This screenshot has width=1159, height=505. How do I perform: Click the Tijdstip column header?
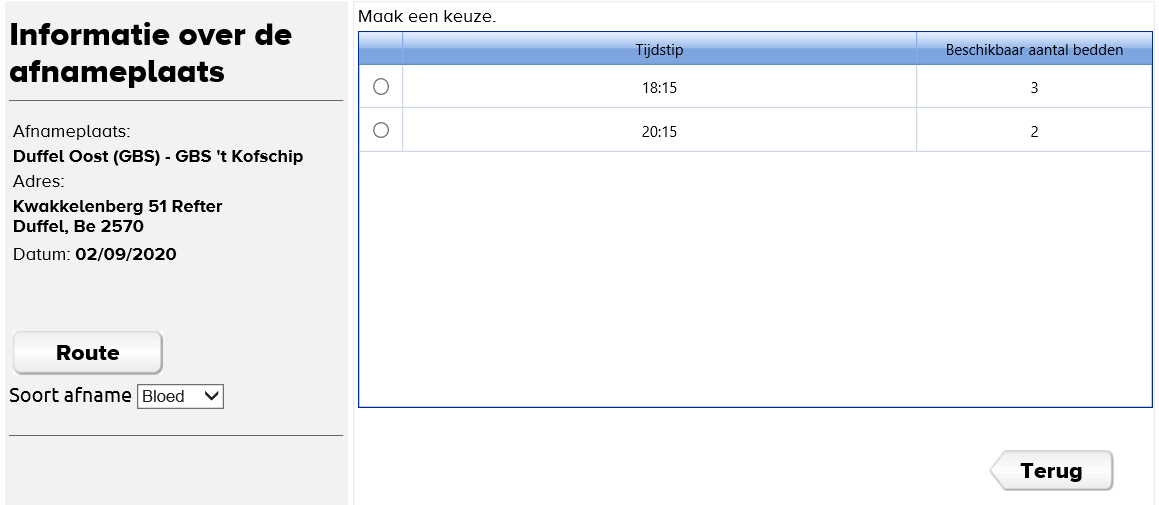pyautogui.click(x=659, y=49)
